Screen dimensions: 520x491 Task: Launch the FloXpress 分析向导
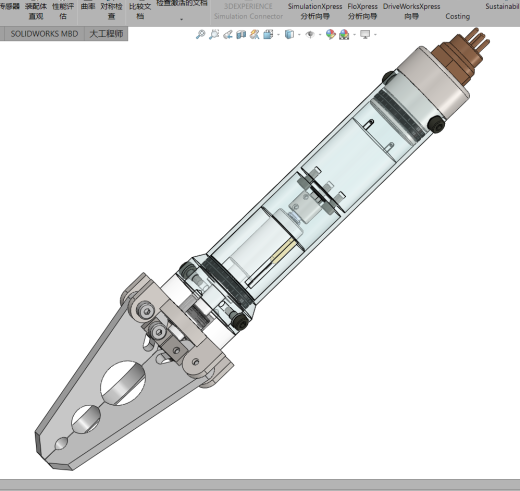pyautogui.click(x=362, y=11)
